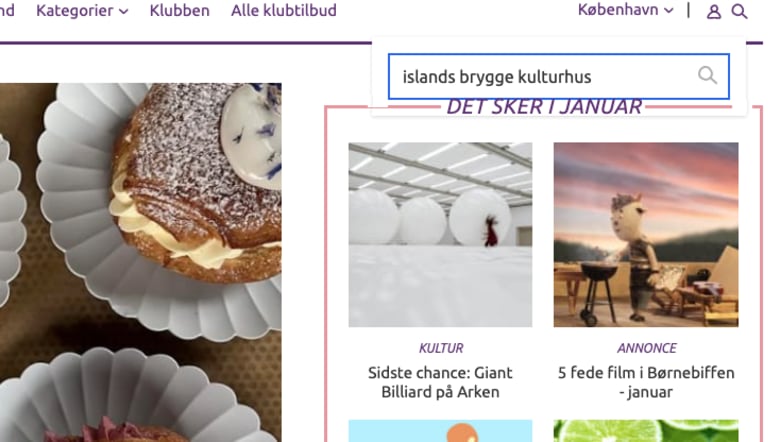
Task: Open the Sidste chance: Giant Billiard article link
Action: [x=440, y=382]
